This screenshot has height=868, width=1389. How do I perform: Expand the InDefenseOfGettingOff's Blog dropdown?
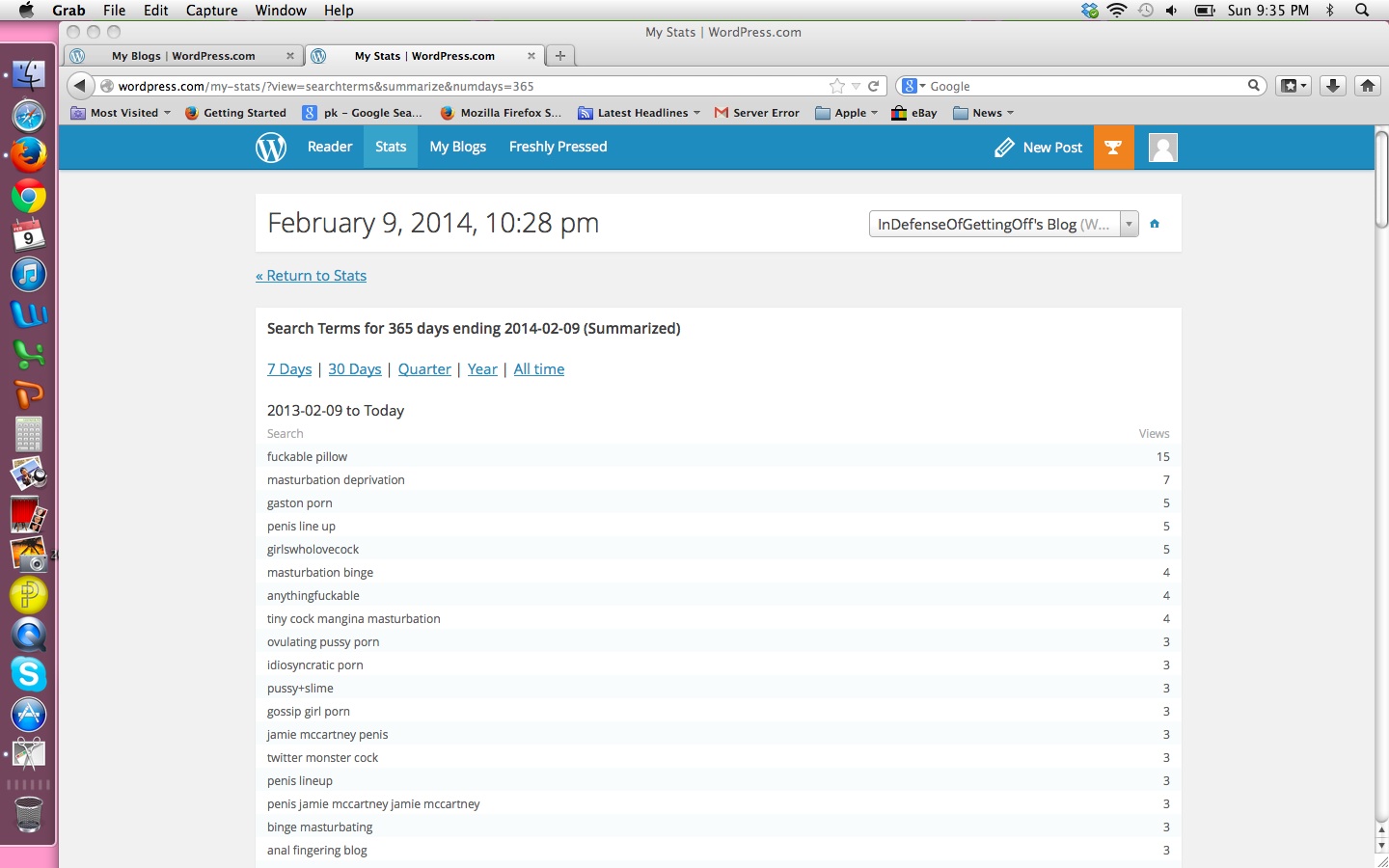pyautogui.click(x=1003, y=224)
